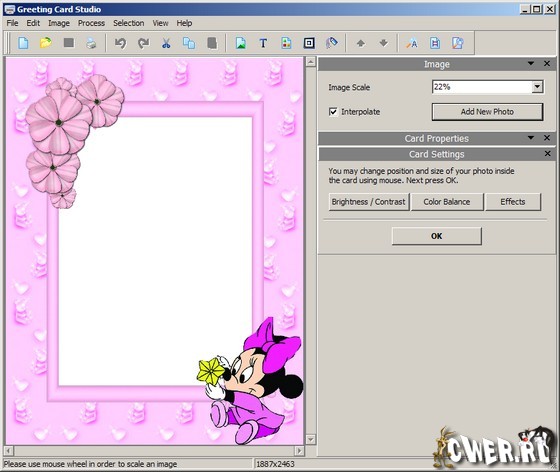Viewport: 560px width, 472px height.
Task: Select the Cut scissors icon
Action: pos(166,43)
